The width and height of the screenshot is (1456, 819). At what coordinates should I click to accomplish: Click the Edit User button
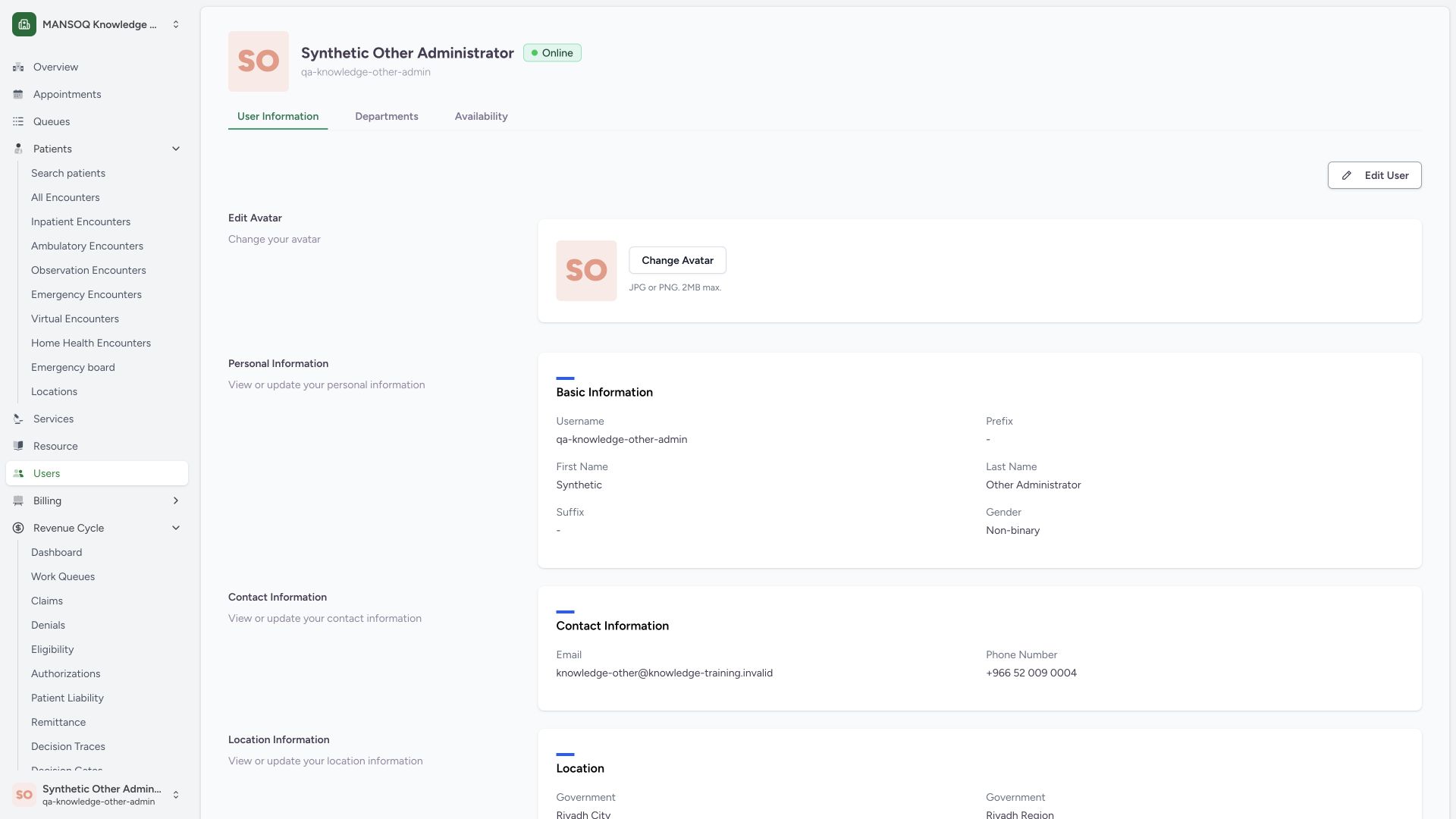click(1374, 175)
